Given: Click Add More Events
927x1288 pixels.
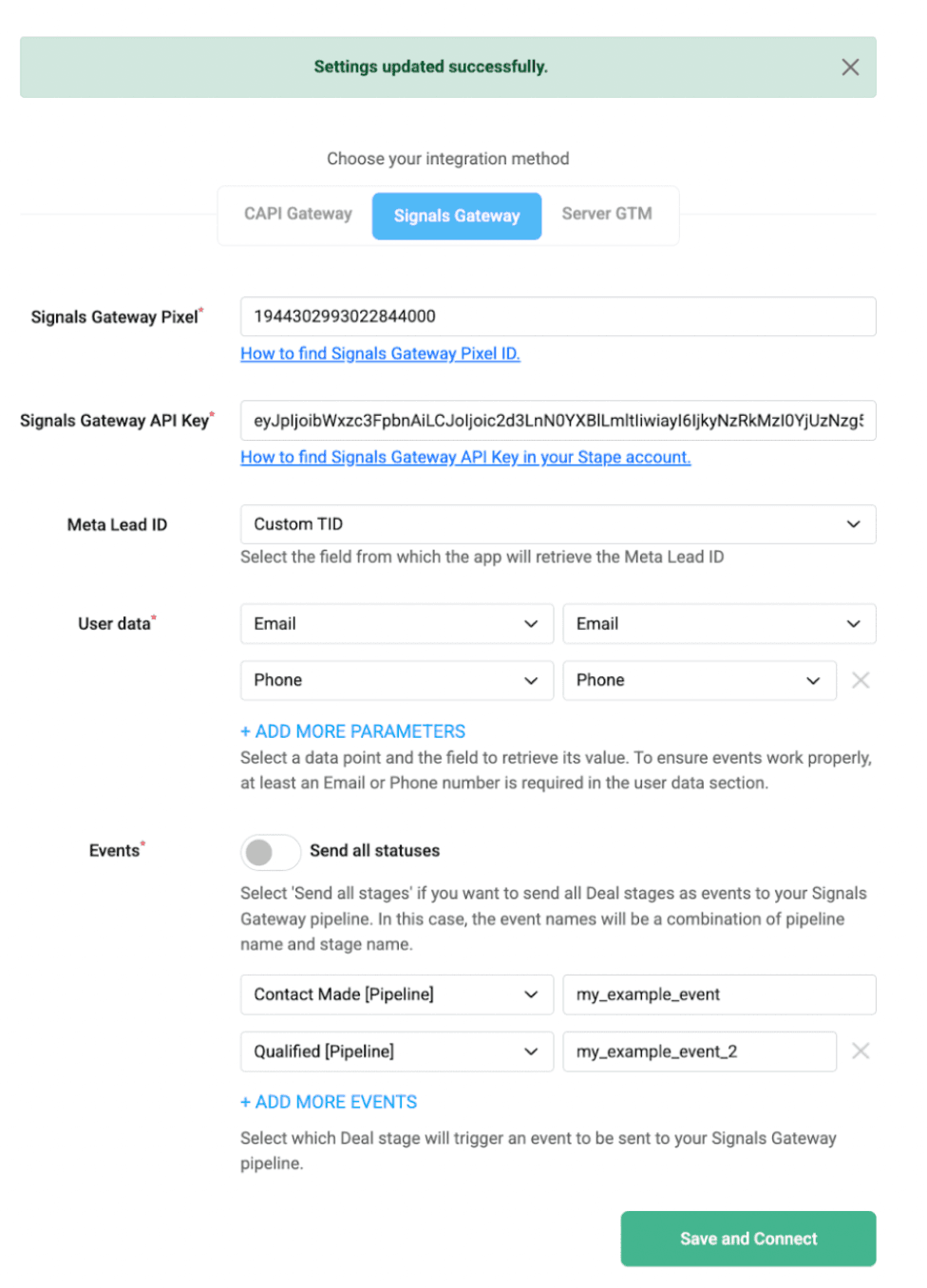Looking at the screenshot, I should [x=329, y=1102].
